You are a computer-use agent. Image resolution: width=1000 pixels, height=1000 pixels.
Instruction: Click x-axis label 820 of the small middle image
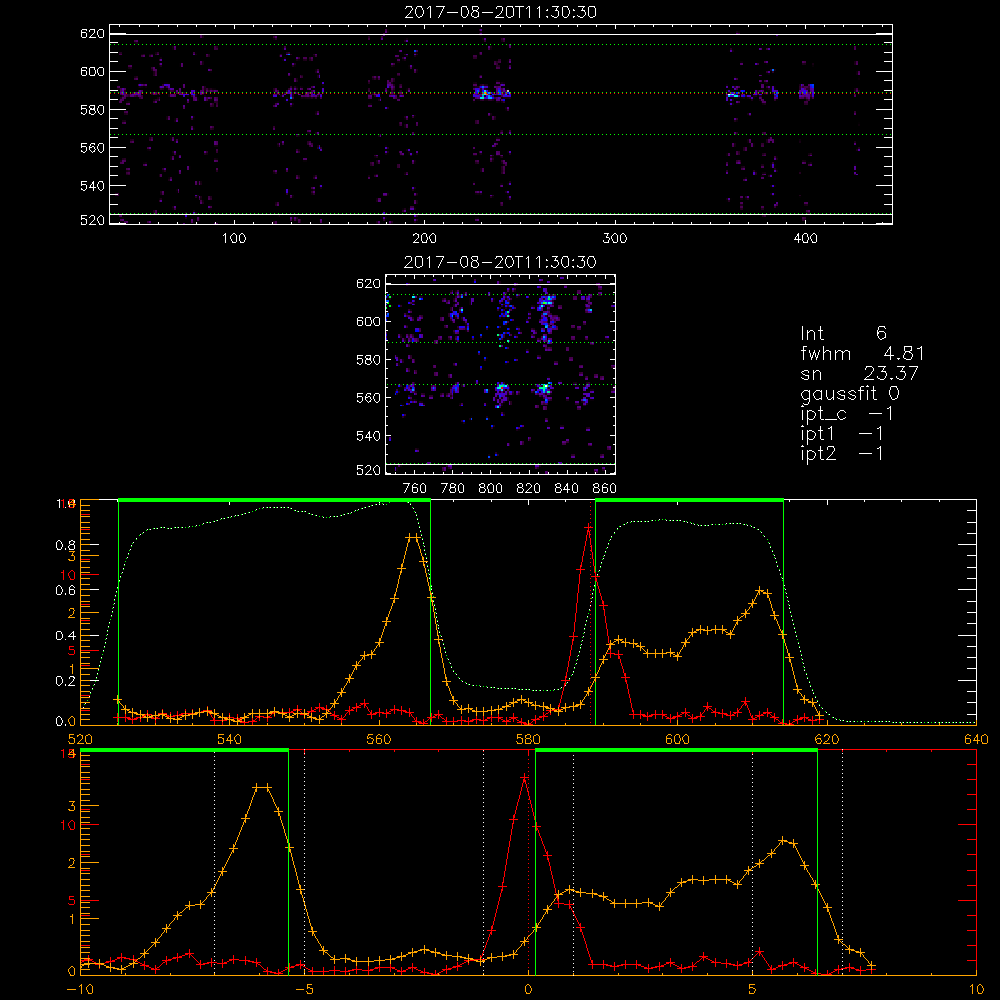(529, 489)
